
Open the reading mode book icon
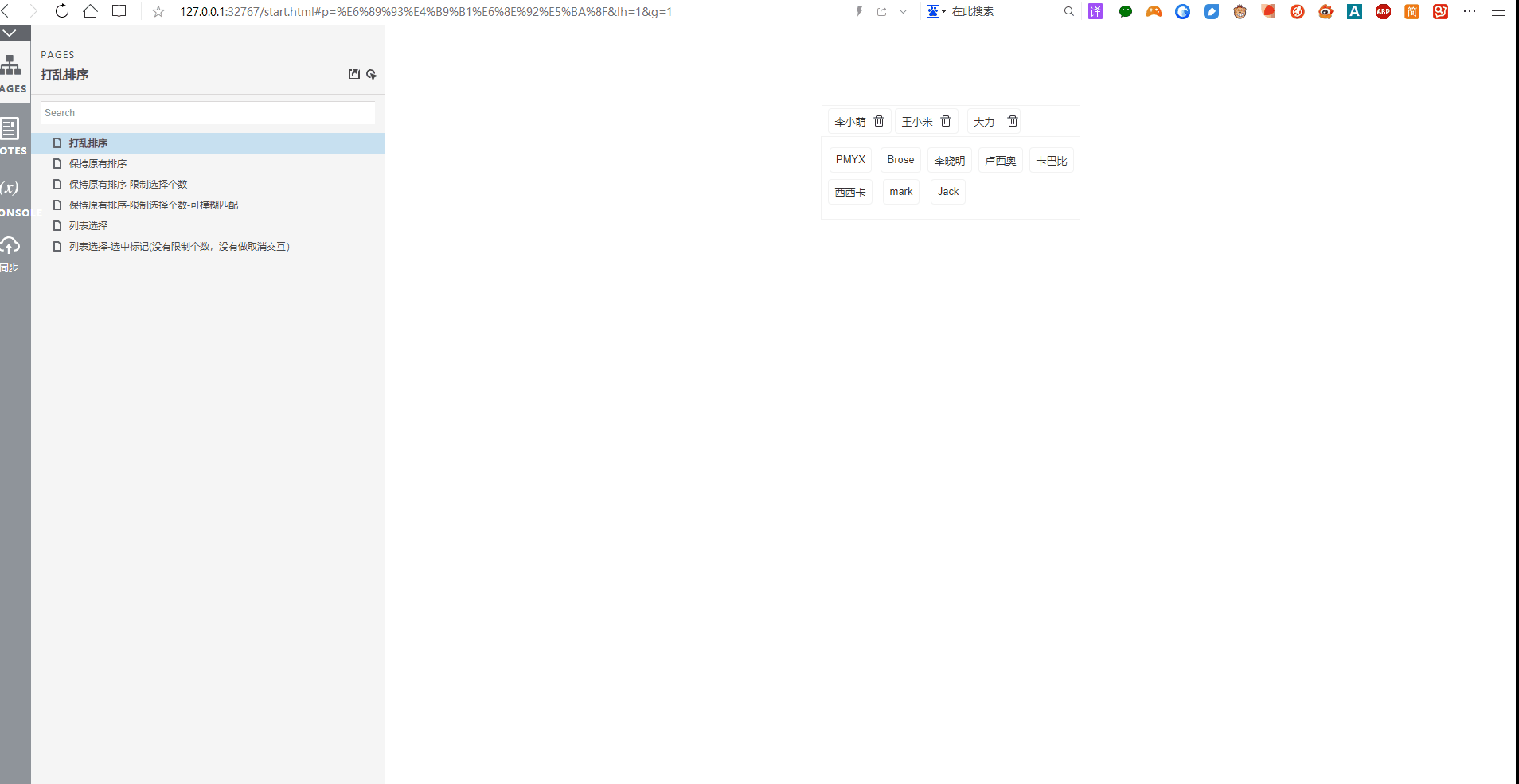coord(119,11)
